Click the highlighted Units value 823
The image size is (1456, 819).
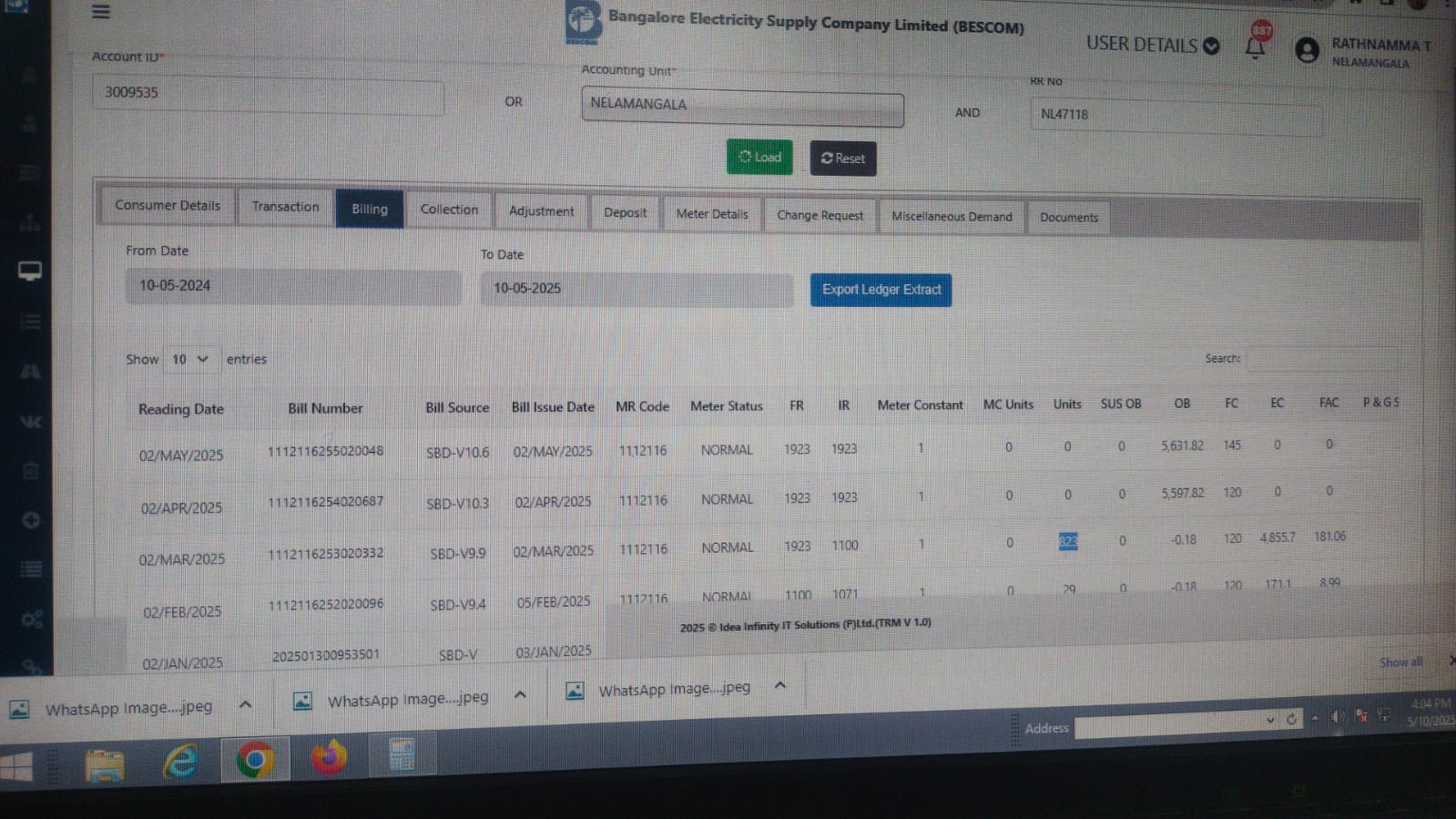[1068, 542]
